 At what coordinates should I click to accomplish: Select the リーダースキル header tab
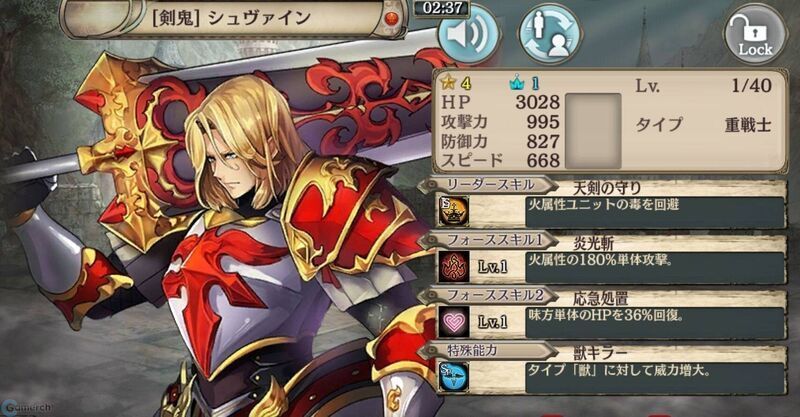[489, 185]
